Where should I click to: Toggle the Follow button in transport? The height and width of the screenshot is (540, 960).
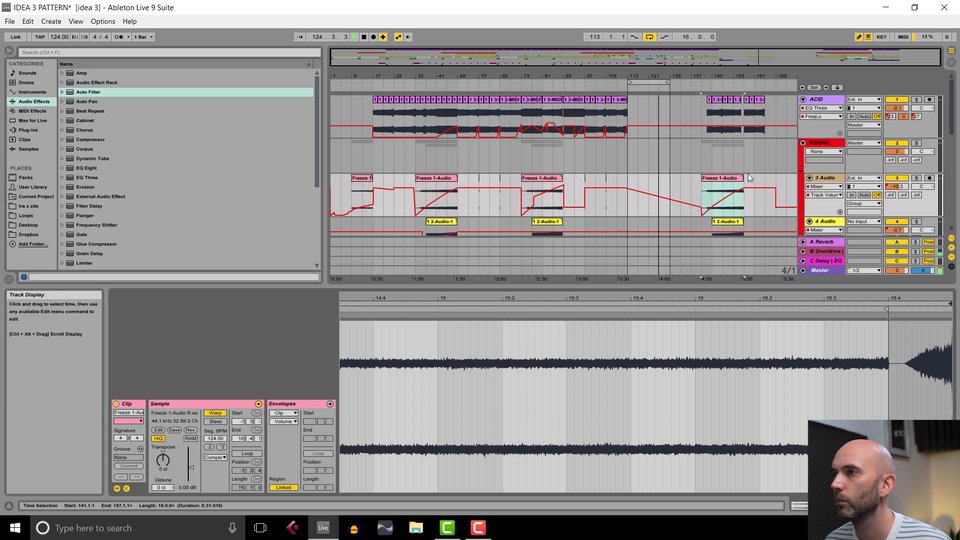coord(300,37)
